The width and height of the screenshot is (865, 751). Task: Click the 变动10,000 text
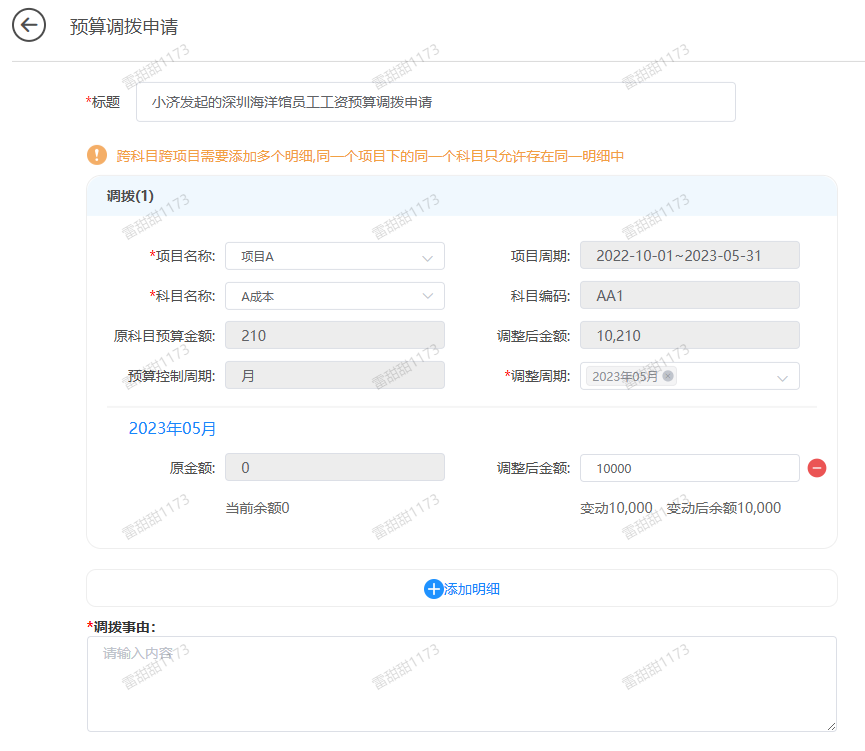(x=616, y=508)
